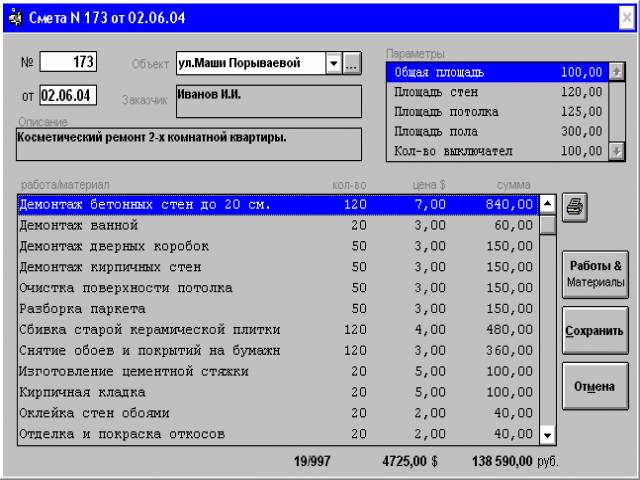The image size is (640, 480).
Task: Select row Демонтаж кирпичных стен
Action: click(278, 267)
